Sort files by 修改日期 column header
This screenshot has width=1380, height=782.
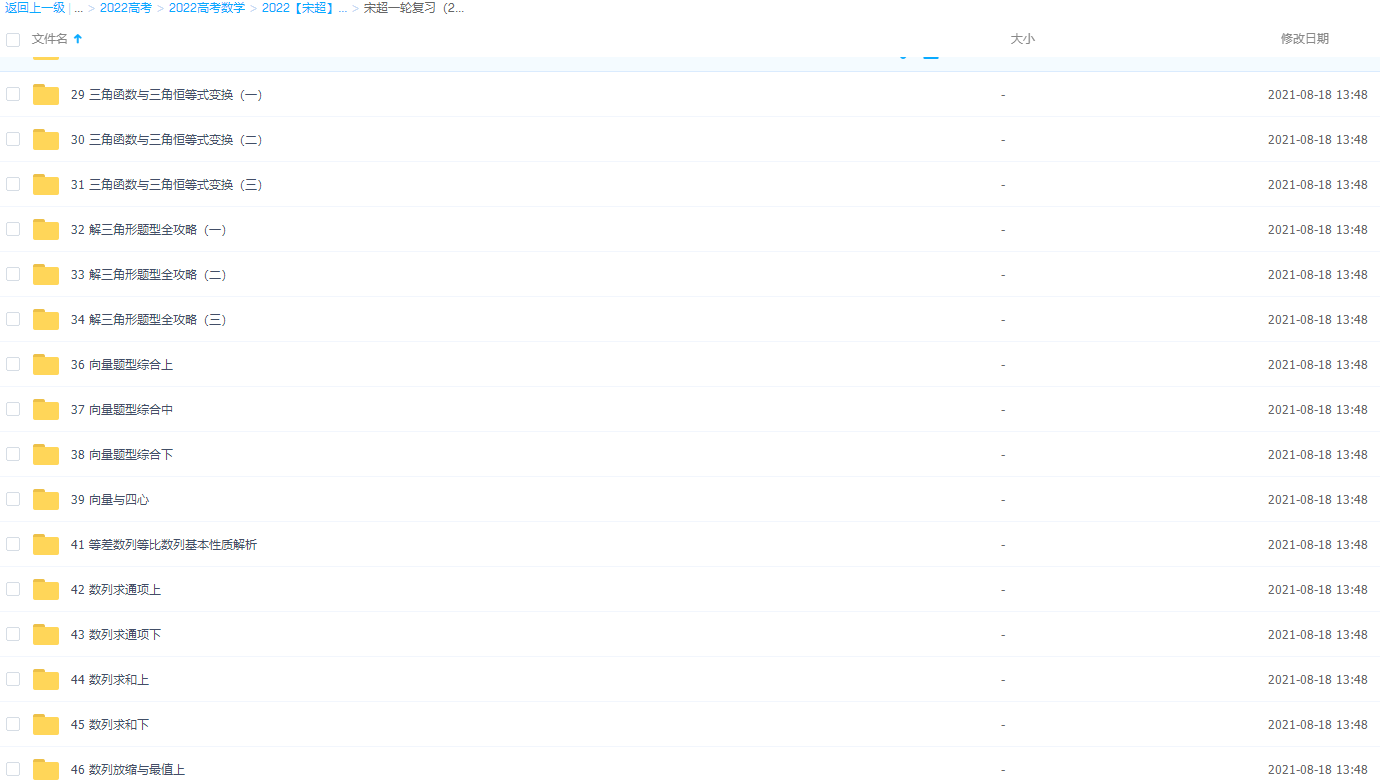(x=1304, y=39)
